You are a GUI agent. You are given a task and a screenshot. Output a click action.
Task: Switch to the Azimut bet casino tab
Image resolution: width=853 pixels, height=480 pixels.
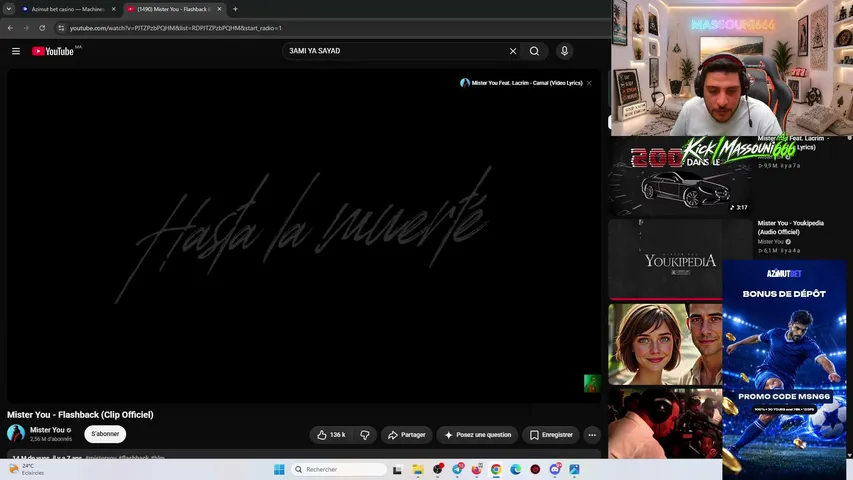click(67, 9)
